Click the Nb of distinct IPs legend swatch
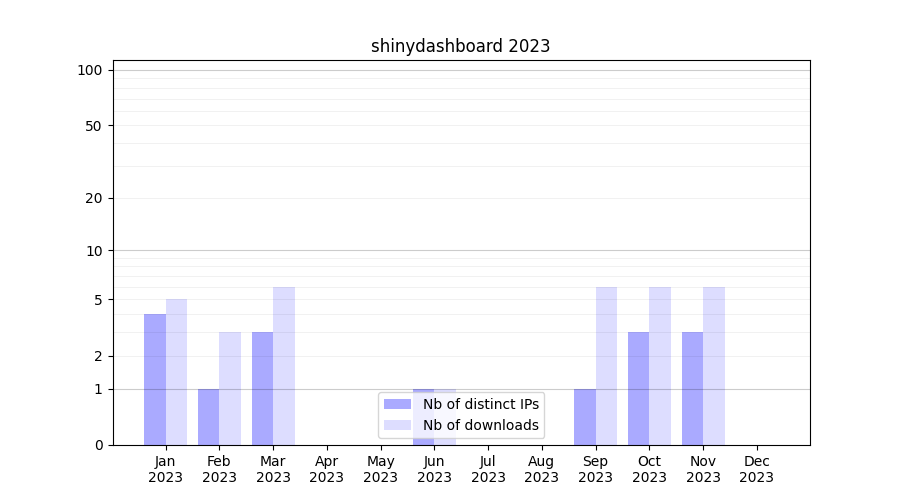 (397, 404)
